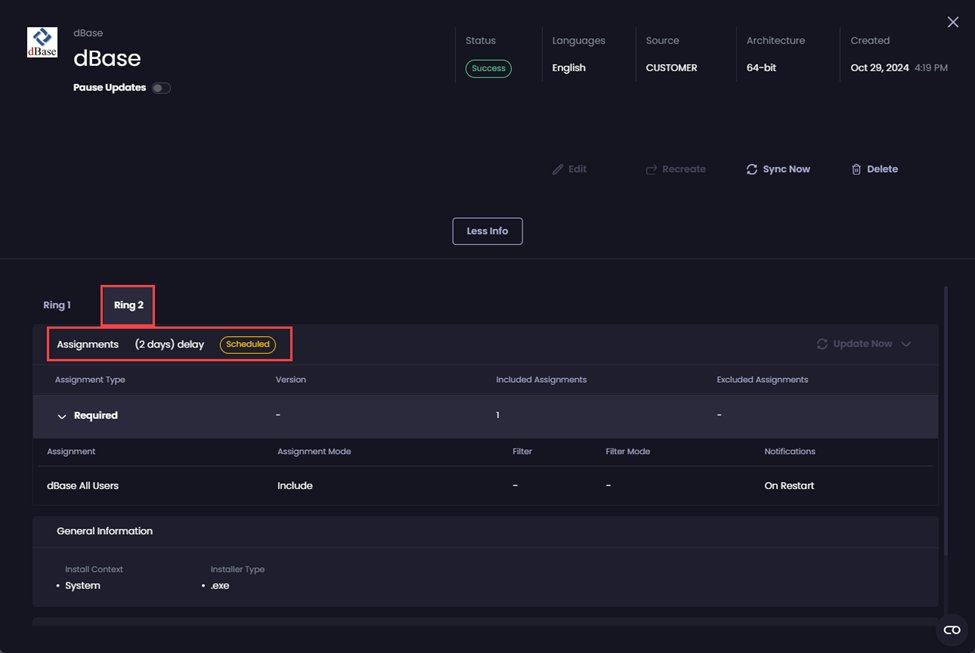This screenshot has width=975, height=653.
Task: Click the Delete trash can icon
Action: click(856, 169)
